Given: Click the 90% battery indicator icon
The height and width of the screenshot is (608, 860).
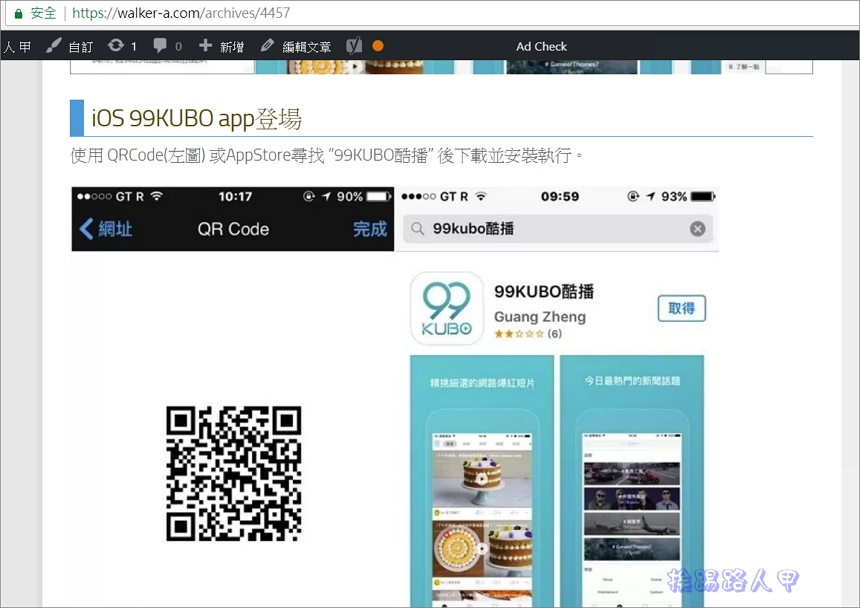Looking at the screenshot, I should pyautogui.click(x=379, y=196).
